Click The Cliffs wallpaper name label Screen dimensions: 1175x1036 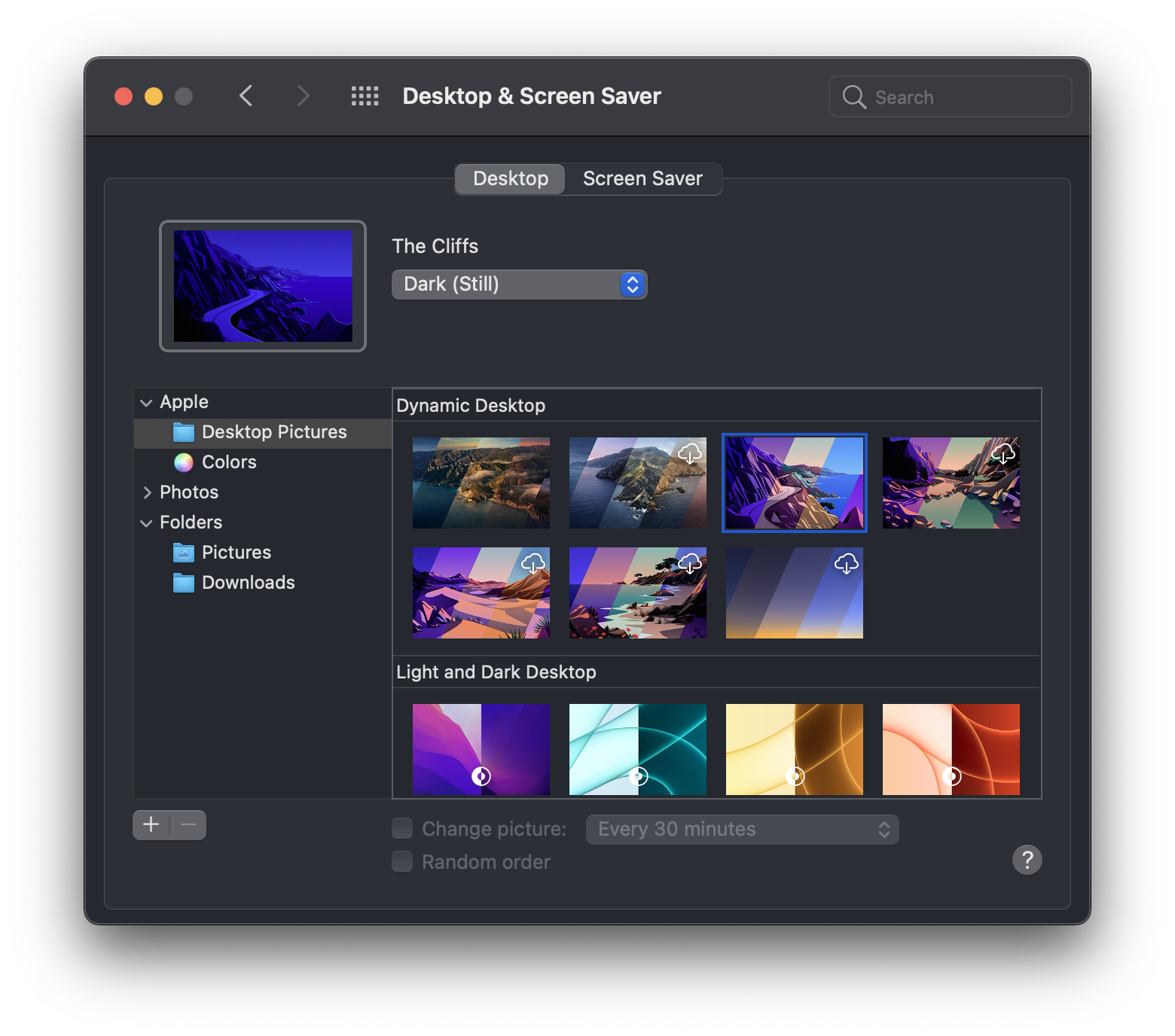[435, 246]
